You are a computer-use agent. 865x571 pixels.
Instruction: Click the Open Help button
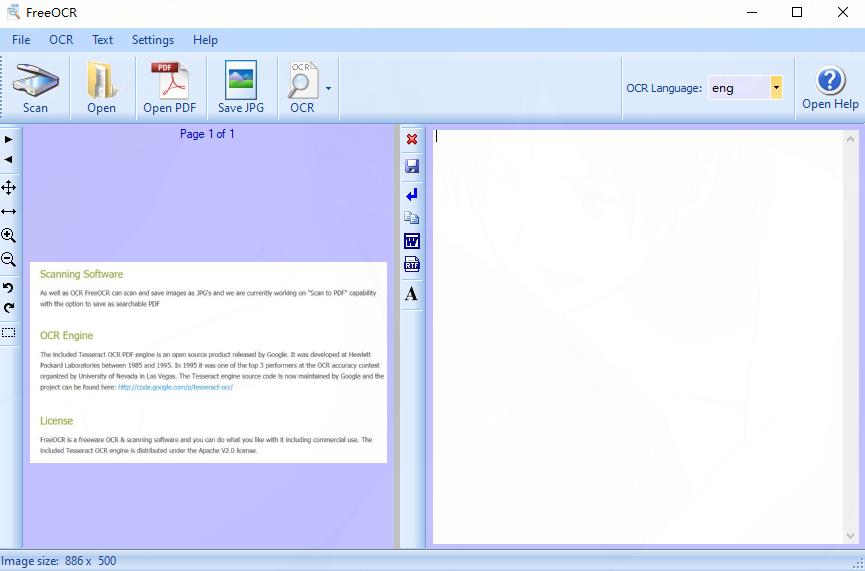830,88
